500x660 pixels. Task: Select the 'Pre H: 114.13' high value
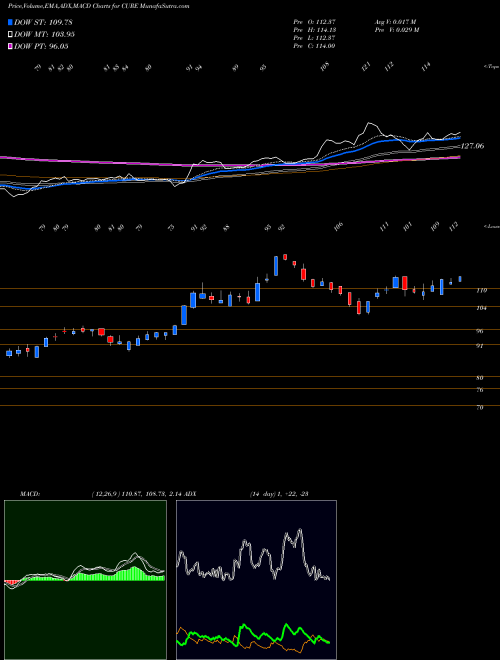click(314, 30)
